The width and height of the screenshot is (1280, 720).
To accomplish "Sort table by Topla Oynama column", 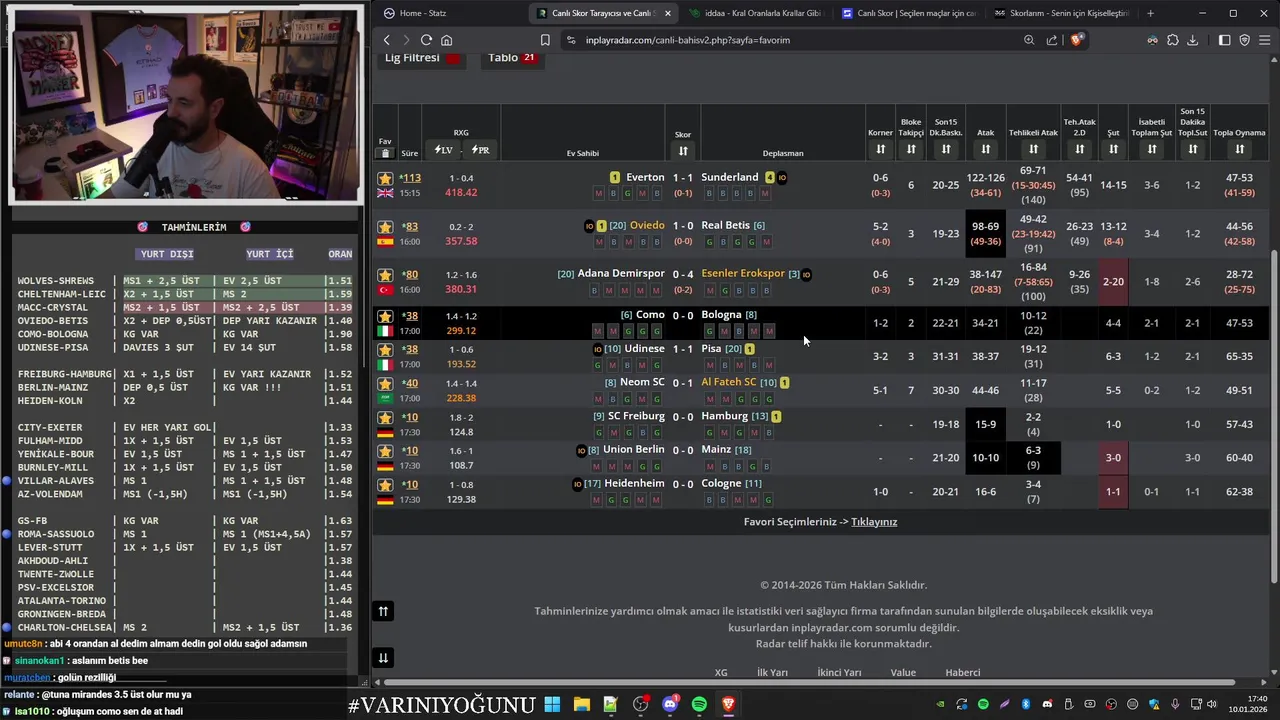I will coord(1239,149).
